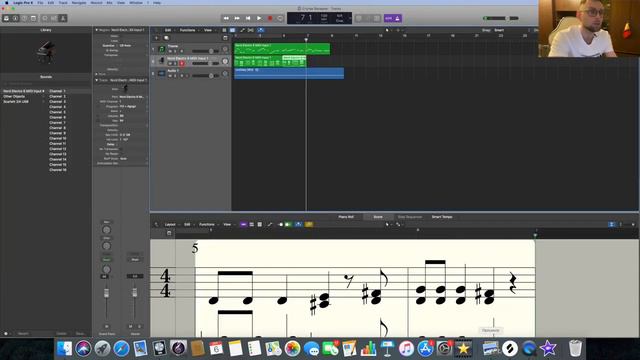This screenshot has width=640, height=360.
Task: Select Channel 5 in the Library channel list
Action: point(58,112)
